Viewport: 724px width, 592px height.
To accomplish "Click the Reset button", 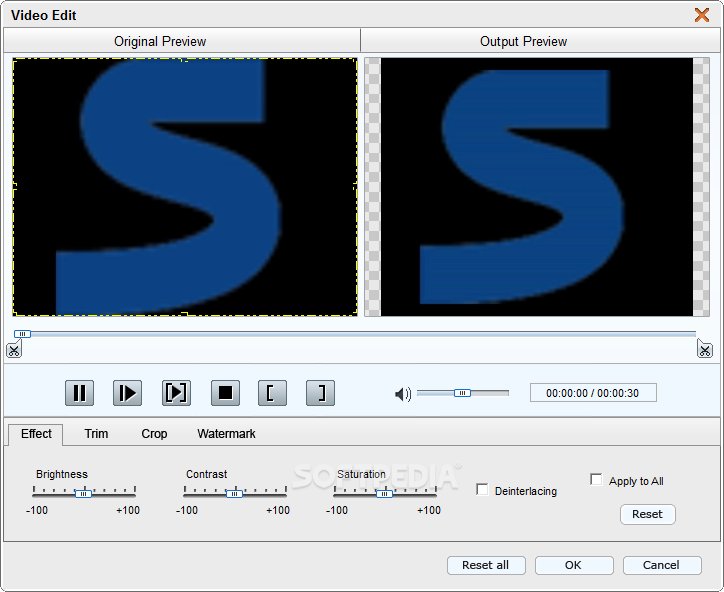I will click(647, 514).
